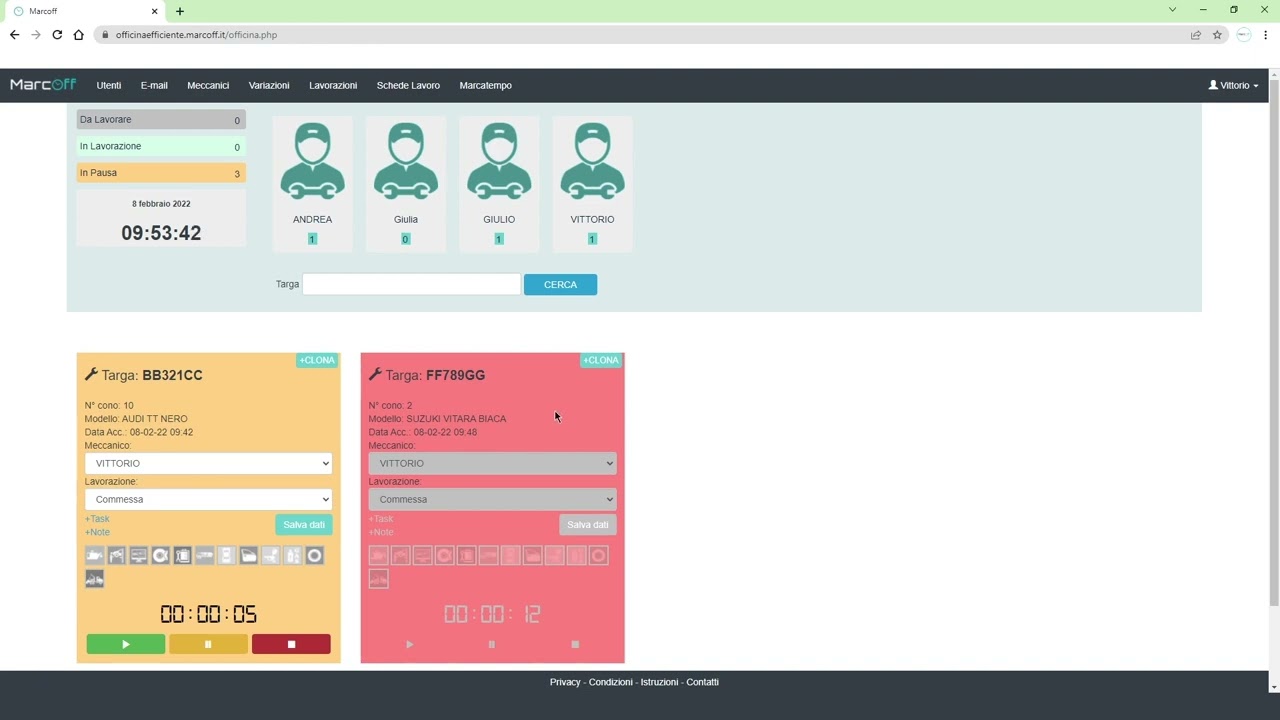
Task: Click oil can icon on BB321CC card
Action: point(95,555)
